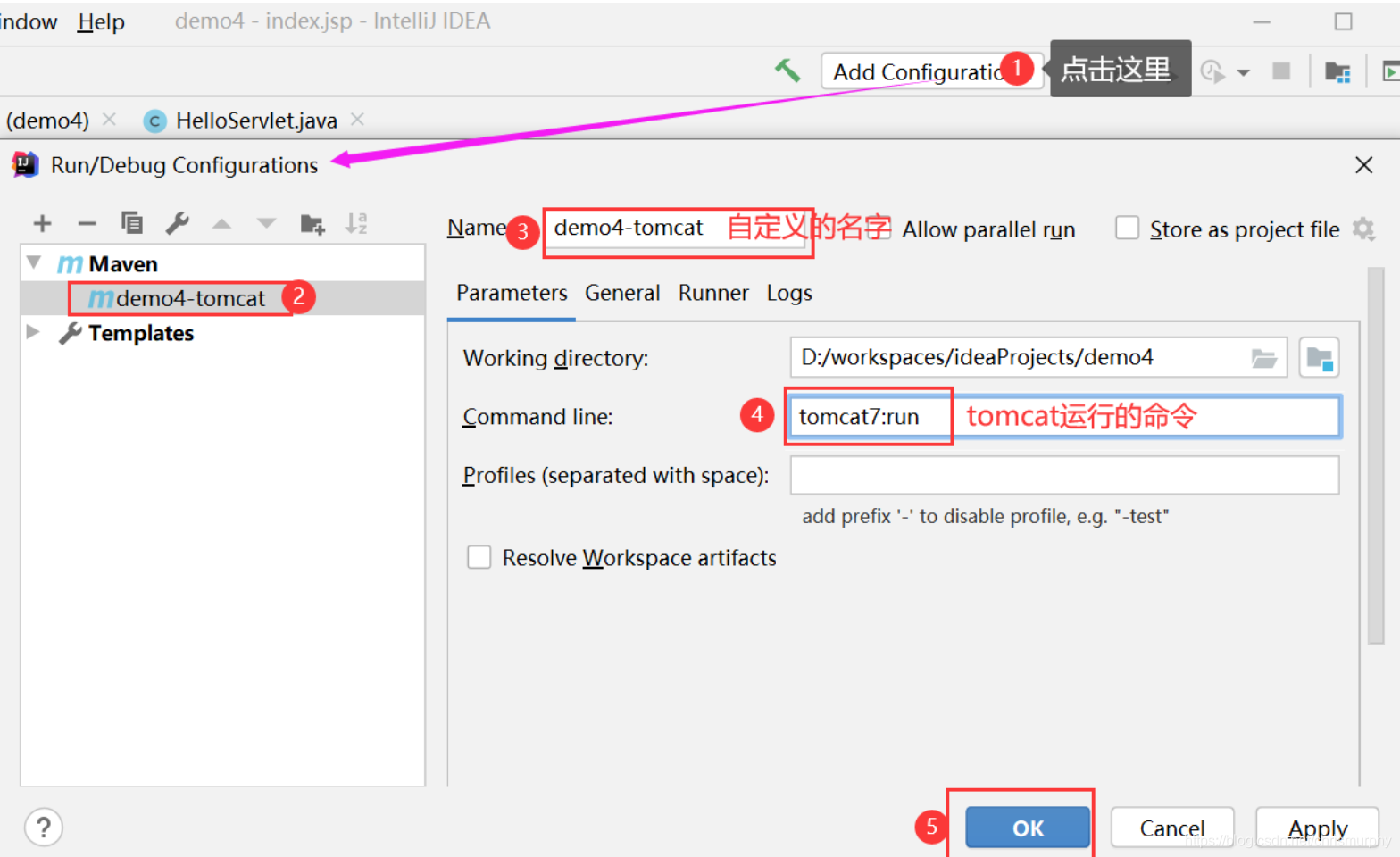Viewport: 1400px width, 857px height.
Task: Click the Build project hammer icon
Action: coord(787,71)
